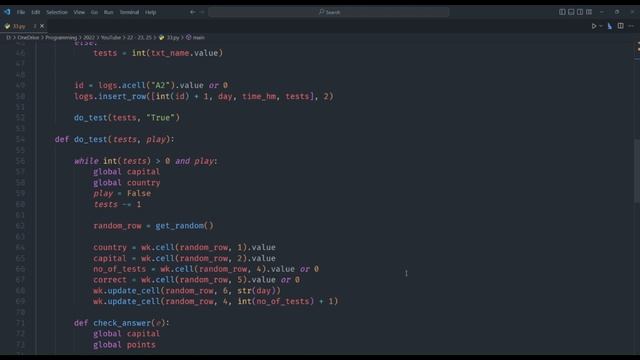Viewport: 640px width, 360px height.
Task: Open the Go menu
Action: coord(94,12)
